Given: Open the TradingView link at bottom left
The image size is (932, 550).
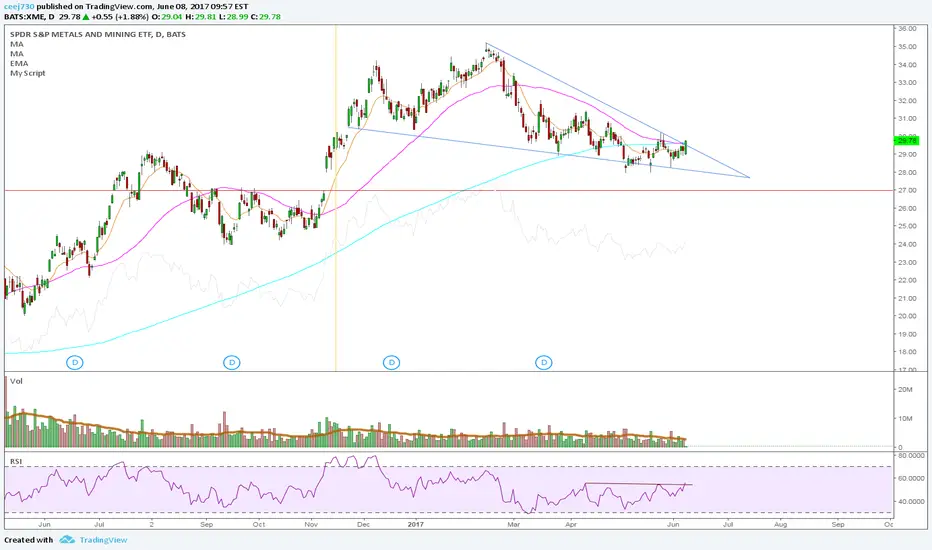Looking at the screenshot, I should pos(103,540).
